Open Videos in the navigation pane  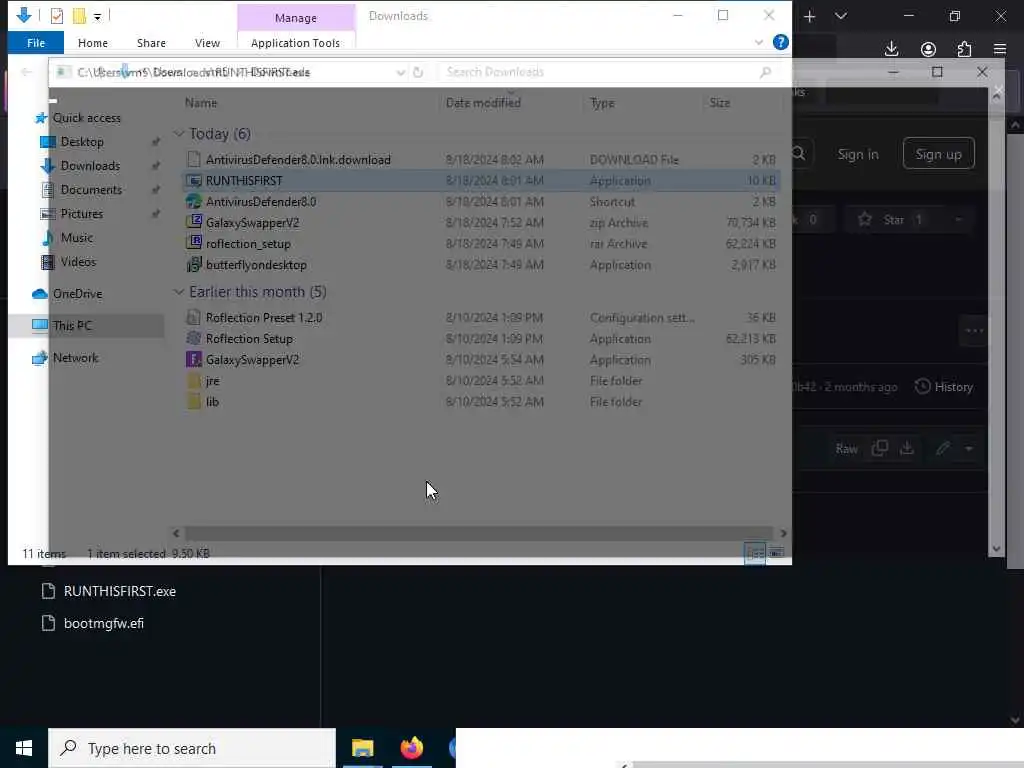pyautogui.click(x=78, y=262)
